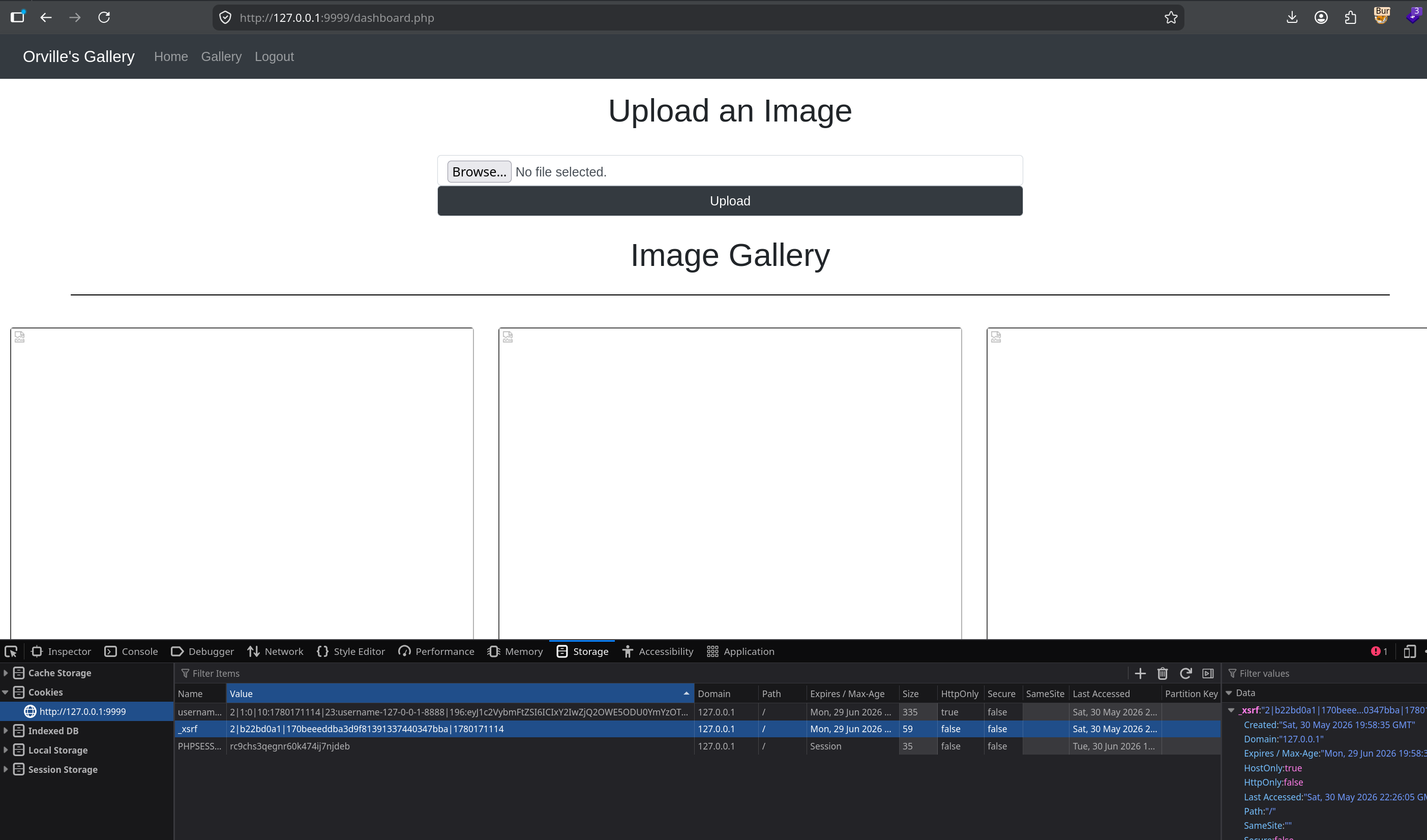1427x840 pixels.
Task: Open the Accessibility tab
Action: tap(658, 651)
